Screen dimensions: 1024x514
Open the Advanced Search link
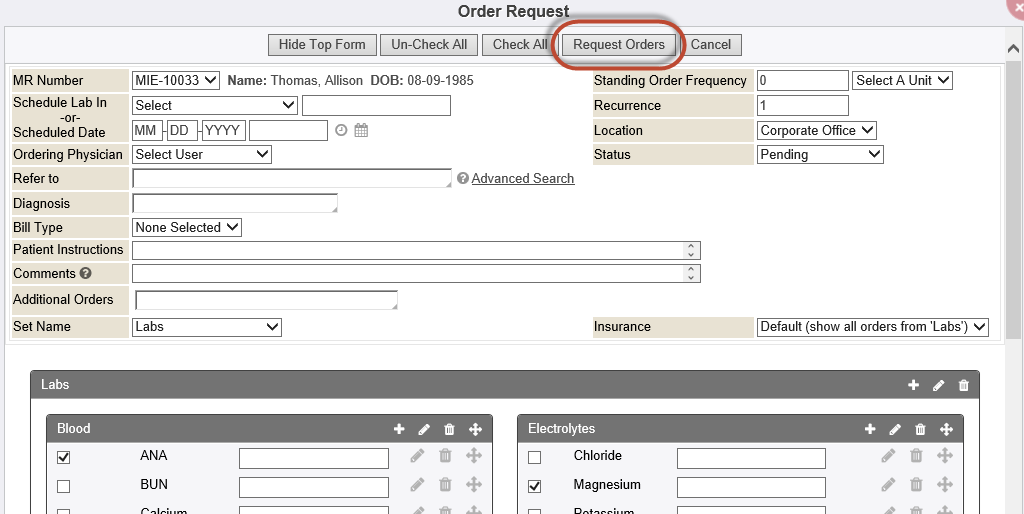523,178
